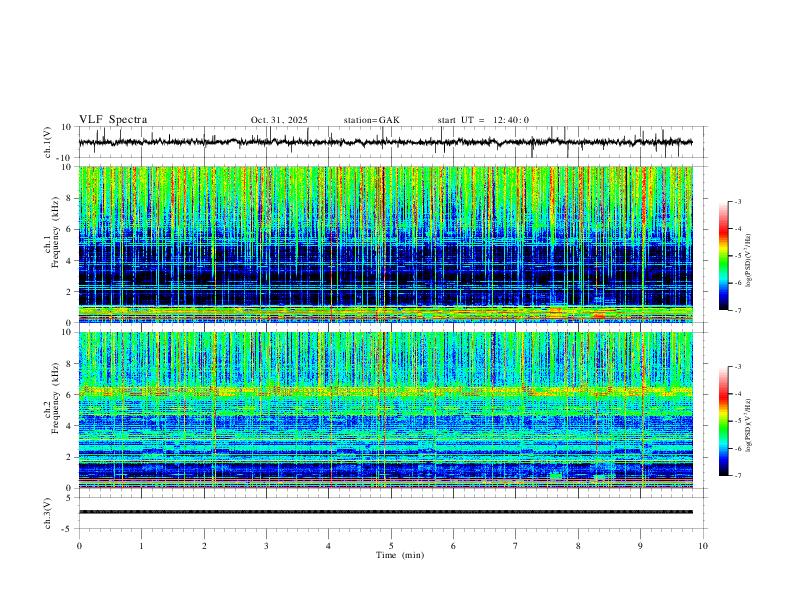Click time axis tick label "6"
The image size is (792, 612).
454,546
